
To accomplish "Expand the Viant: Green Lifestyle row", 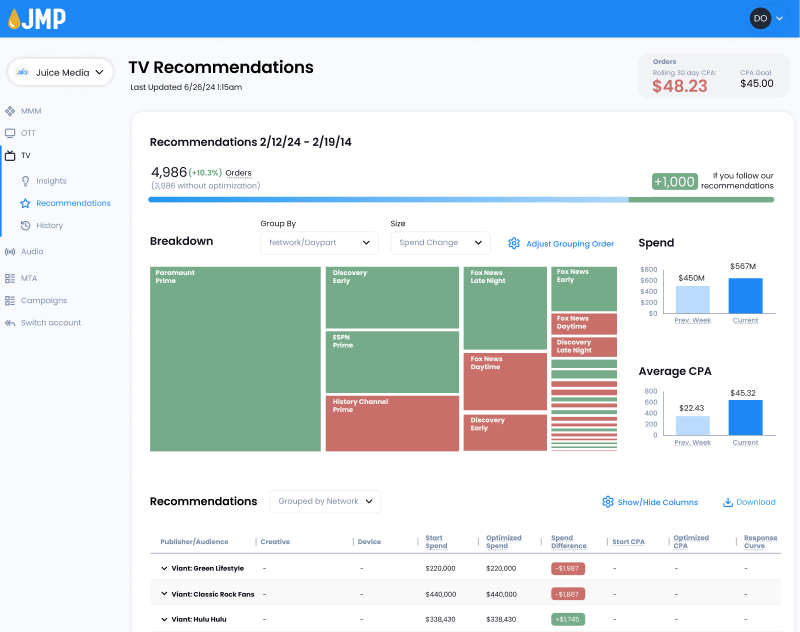I will (x=164, y=568).
